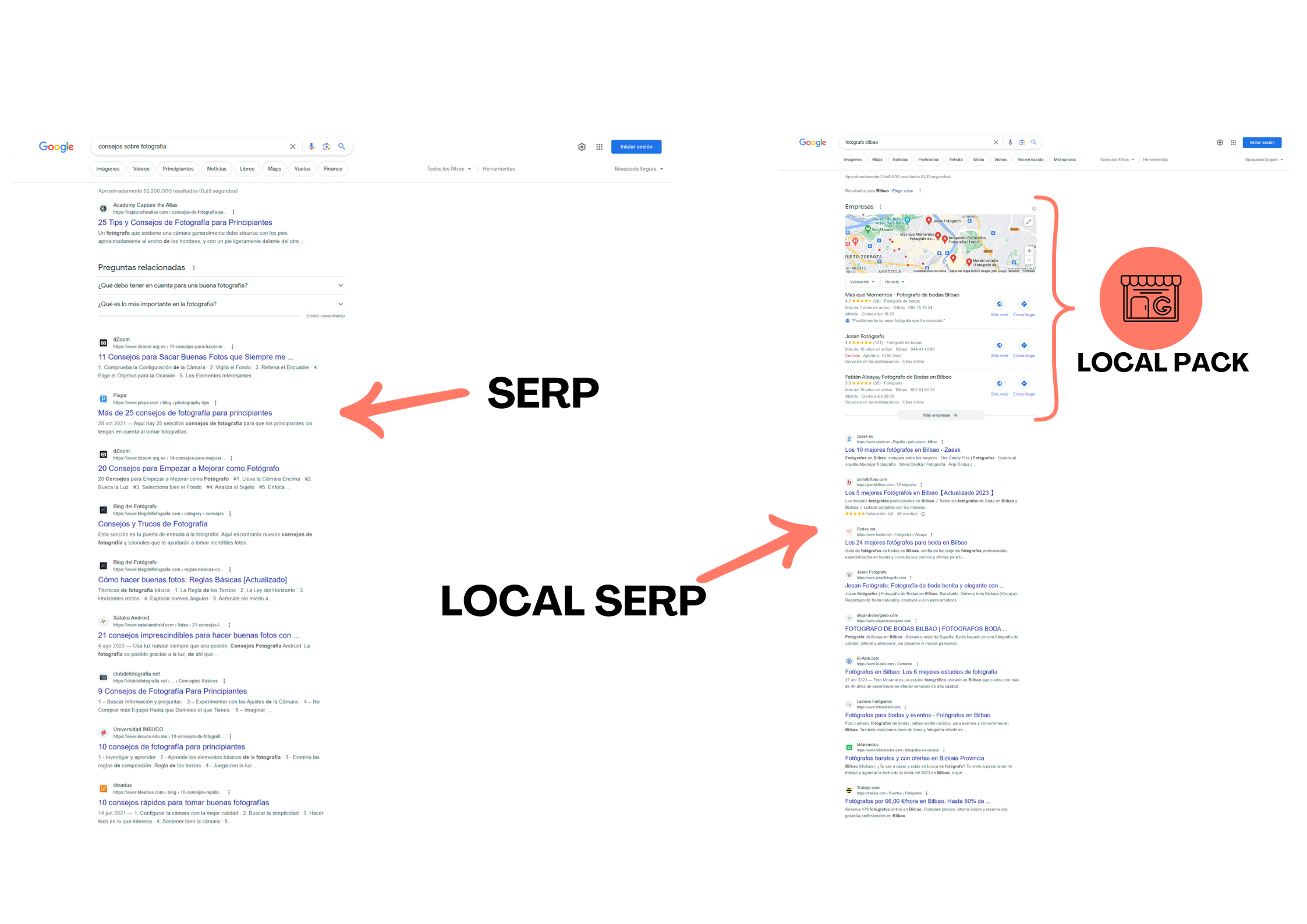Screen dimensions: 1307x924
Task: Click 'Iniciar sesión' on the 'consejos sobre fotografía' page
Action: point(636,147)
